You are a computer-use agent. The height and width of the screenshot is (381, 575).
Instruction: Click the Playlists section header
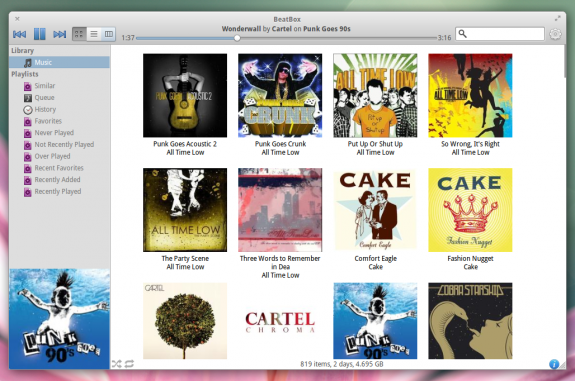point(25,74)
